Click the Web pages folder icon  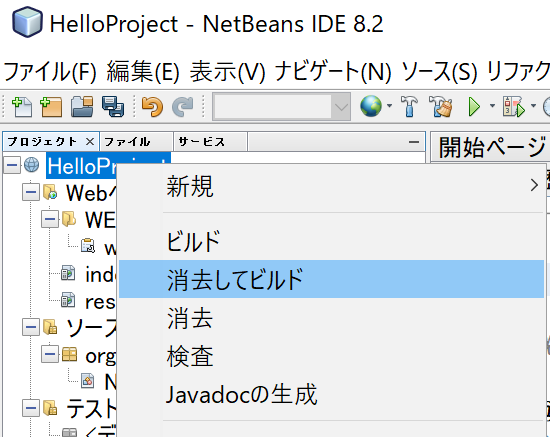[50, 192]
